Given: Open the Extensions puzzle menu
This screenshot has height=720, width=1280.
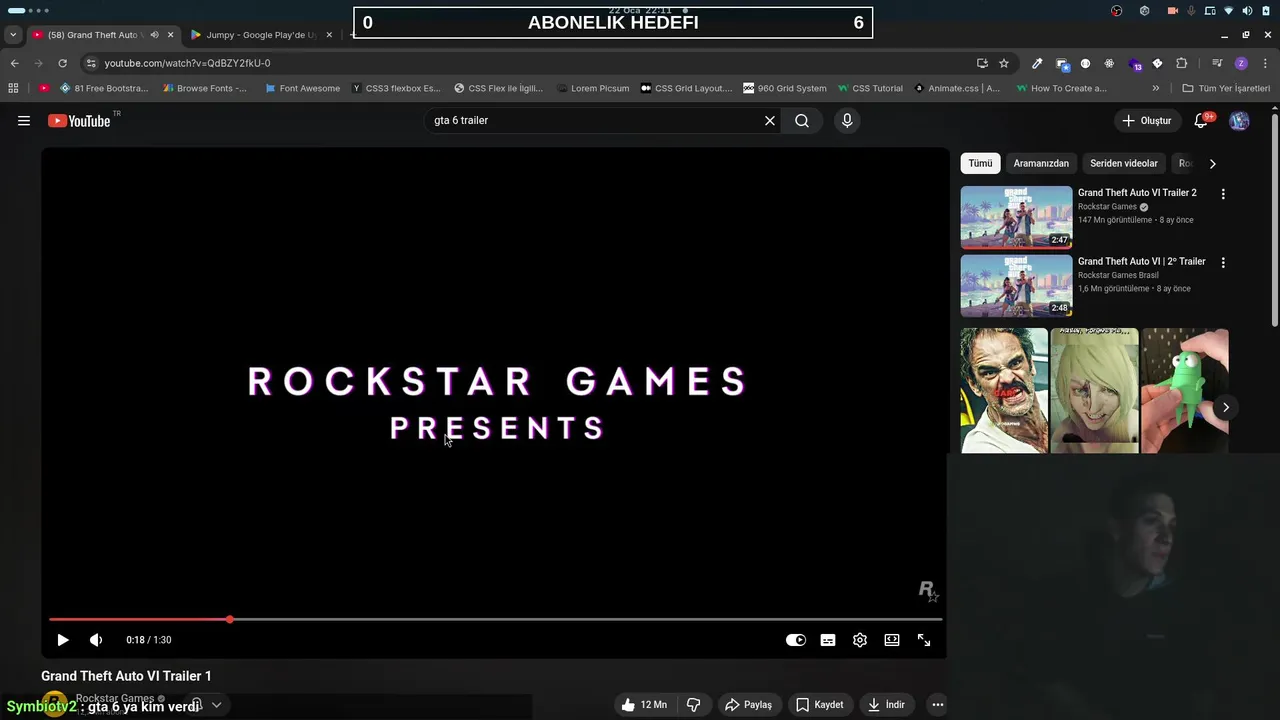Looking at the screenshot, I should tap(1181, 63).
